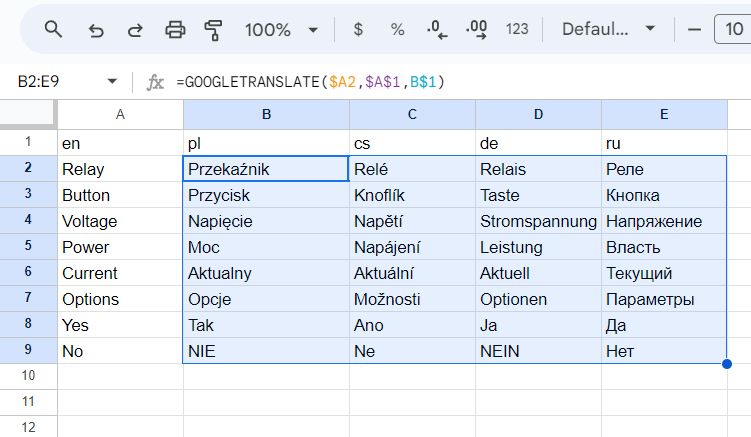Image resolution: width=751 pixels, height=437 pixels.
Task: Select row 5 header
Action: (x=28, y=247)
